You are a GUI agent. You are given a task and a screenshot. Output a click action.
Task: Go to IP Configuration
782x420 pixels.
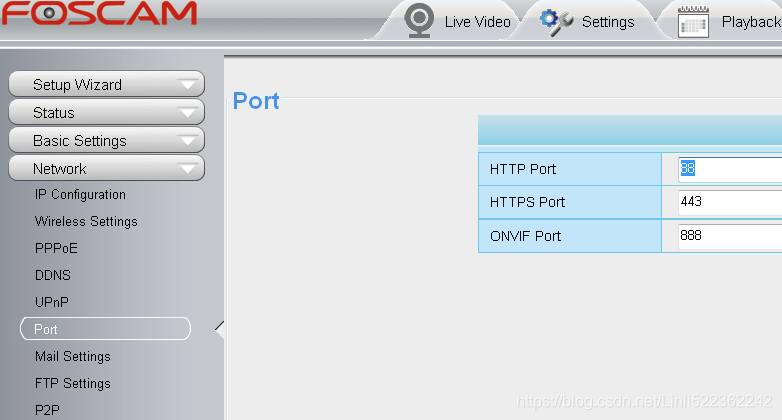point(80,195)
